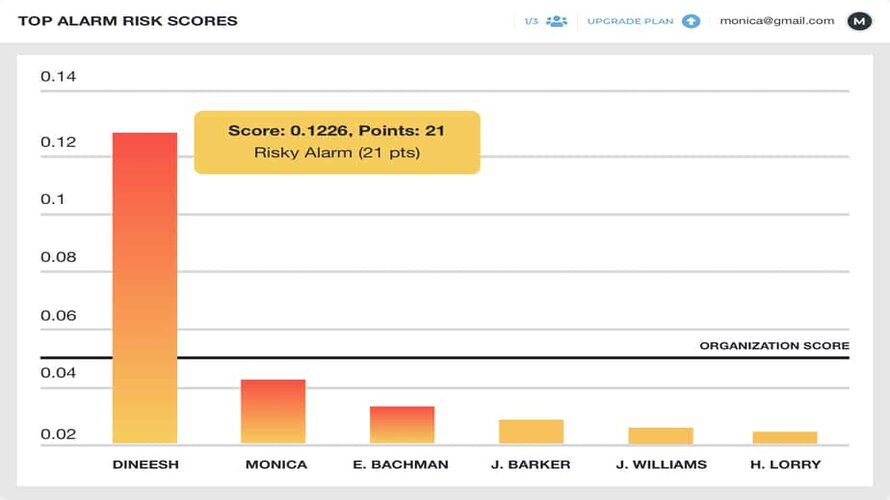Select the E. Bachman bar in chart

(402, 424)
